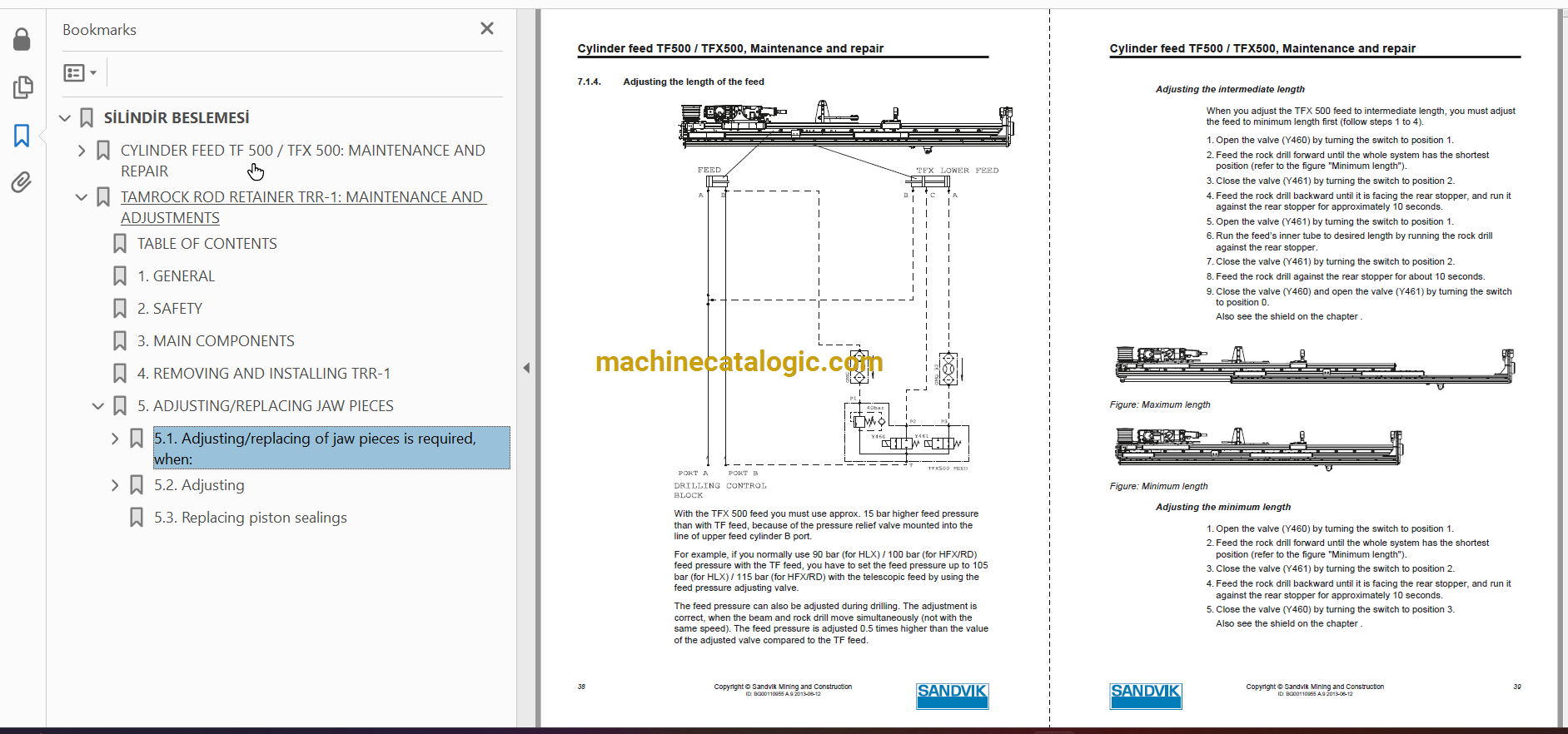Screen dimensions: 1568x734
Task: Click the Sandvik logo on page 38
Action: [952, 696]
